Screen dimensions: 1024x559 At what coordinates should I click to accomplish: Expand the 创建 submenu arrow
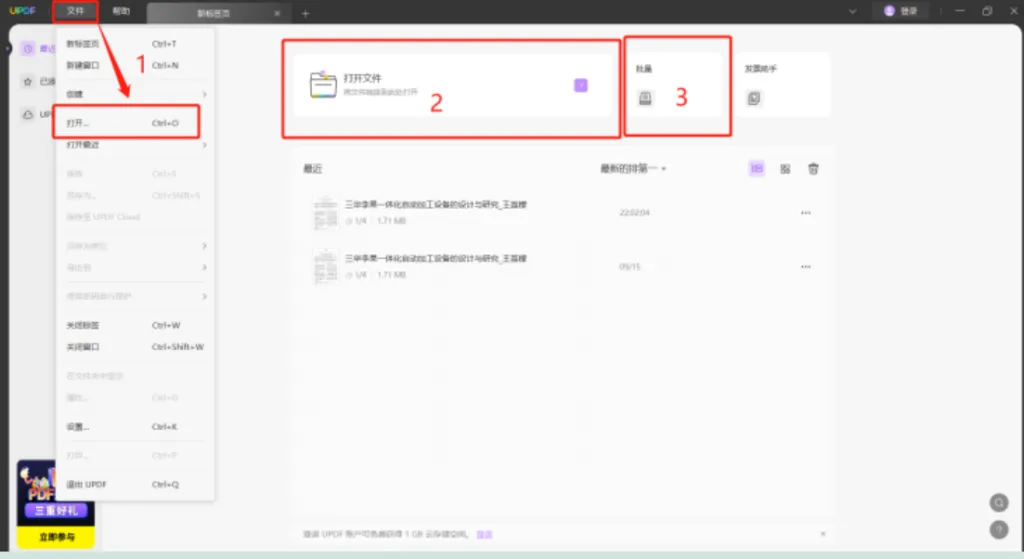point(204,94)
